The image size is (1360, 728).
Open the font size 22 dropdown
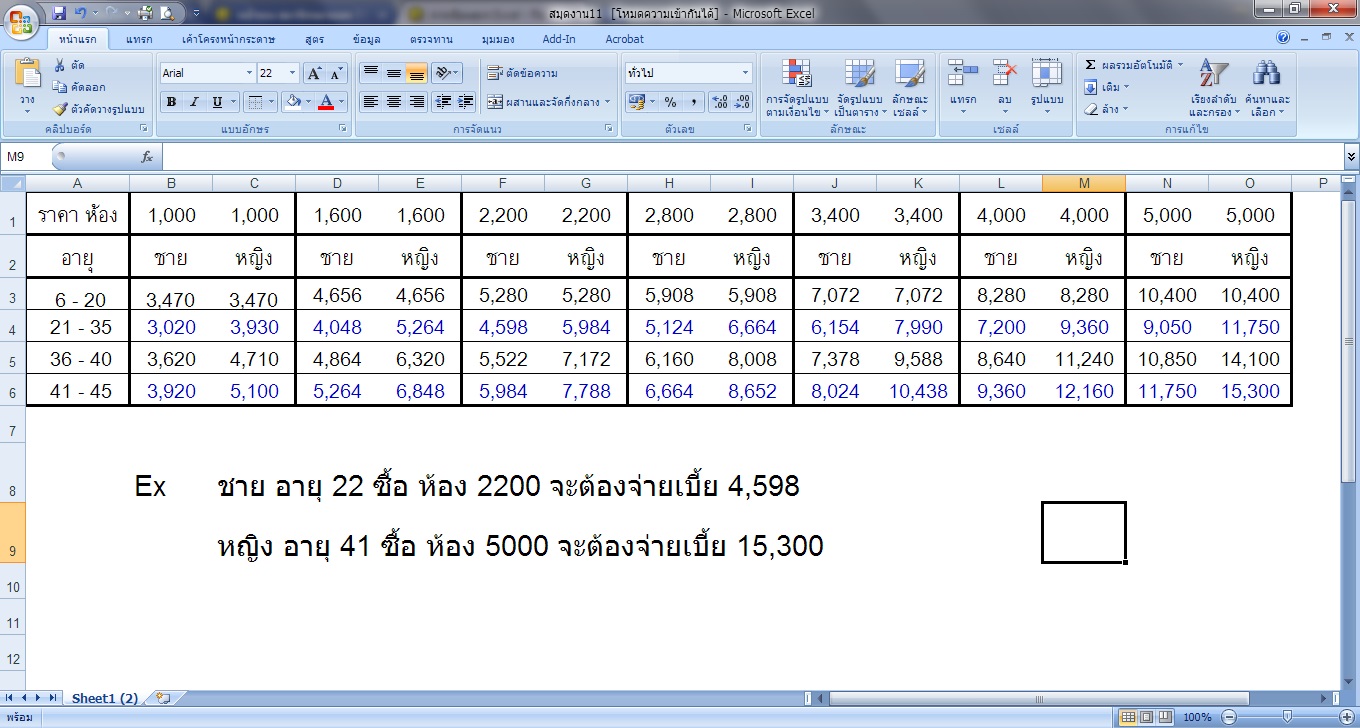click(x=292, y=73)
